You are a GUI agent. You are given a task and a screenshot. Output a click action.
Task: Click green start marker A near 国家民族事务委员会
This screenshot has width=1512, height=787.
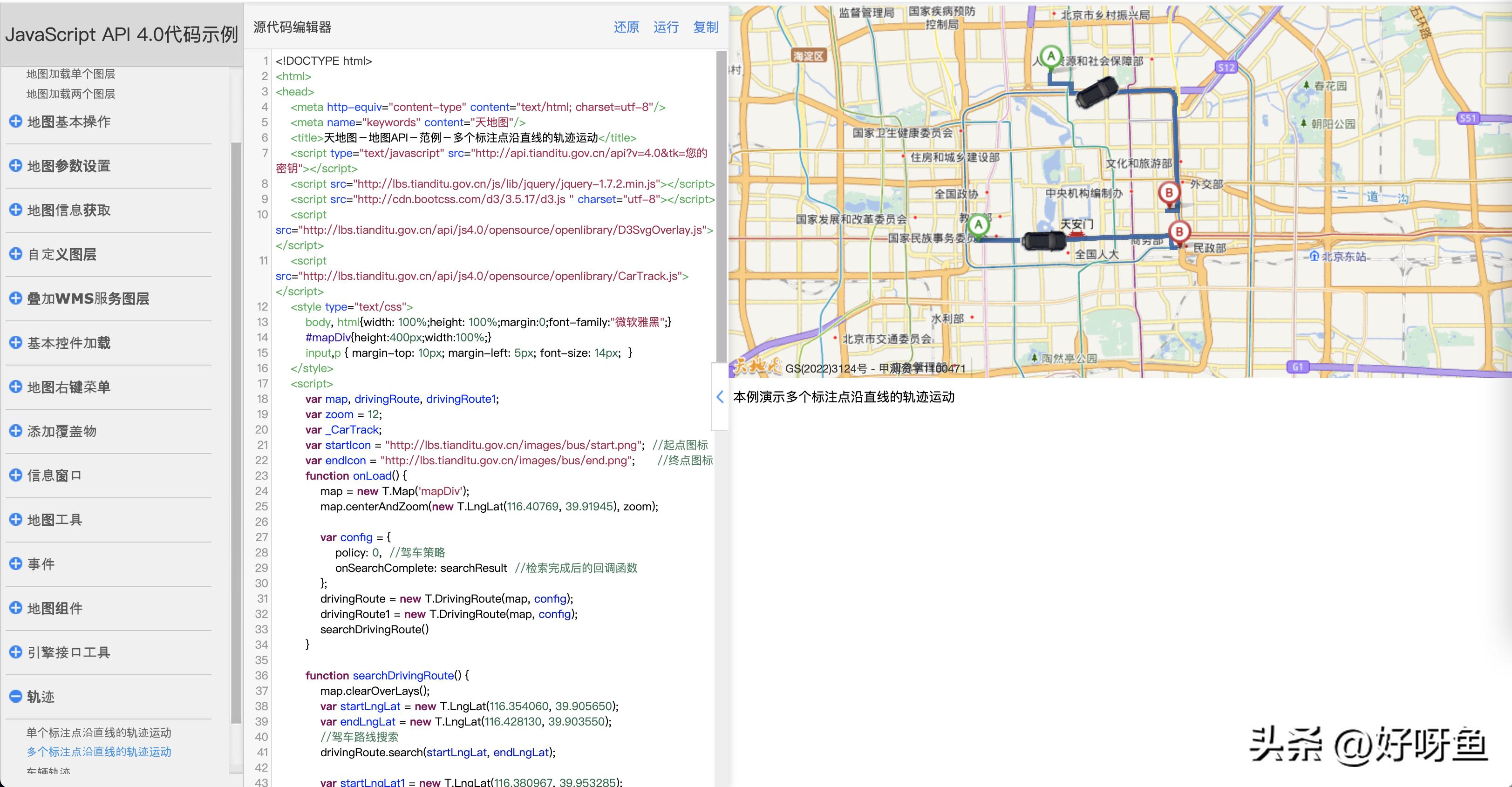click(x=978, y=225)
